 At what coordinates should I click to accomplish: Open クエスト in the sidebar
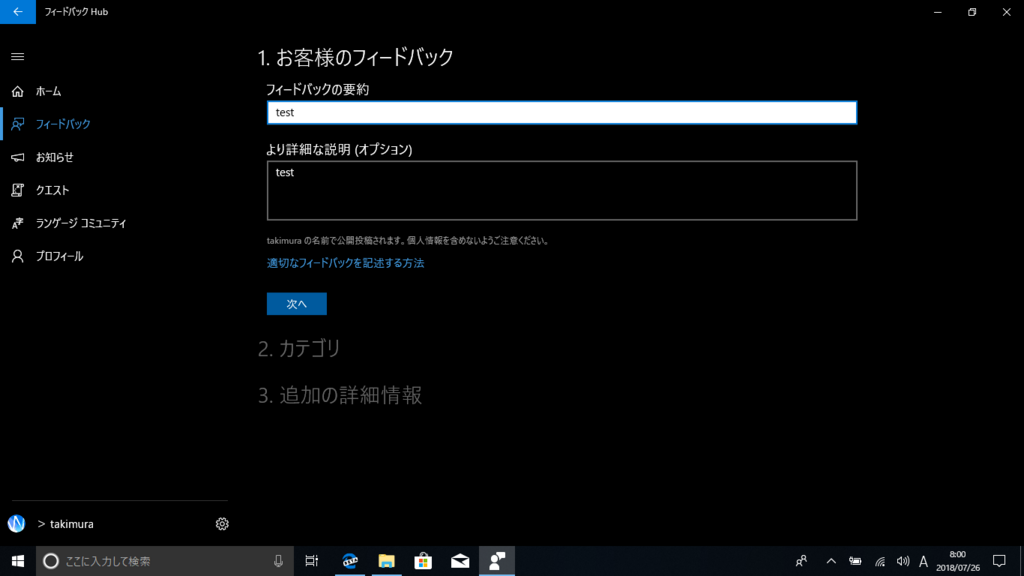(52, 190)
